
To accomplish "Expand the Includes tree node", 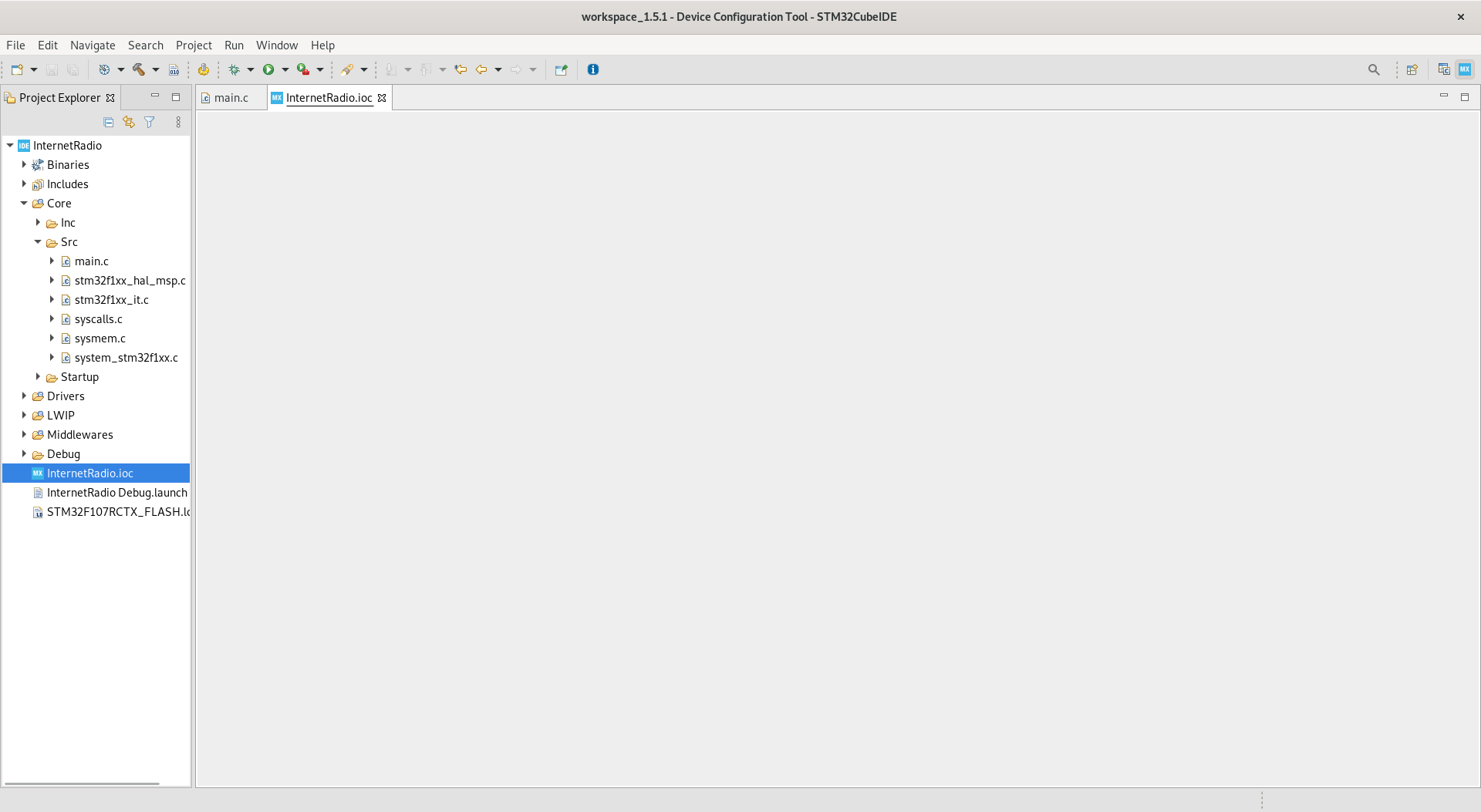I will 24,184.
